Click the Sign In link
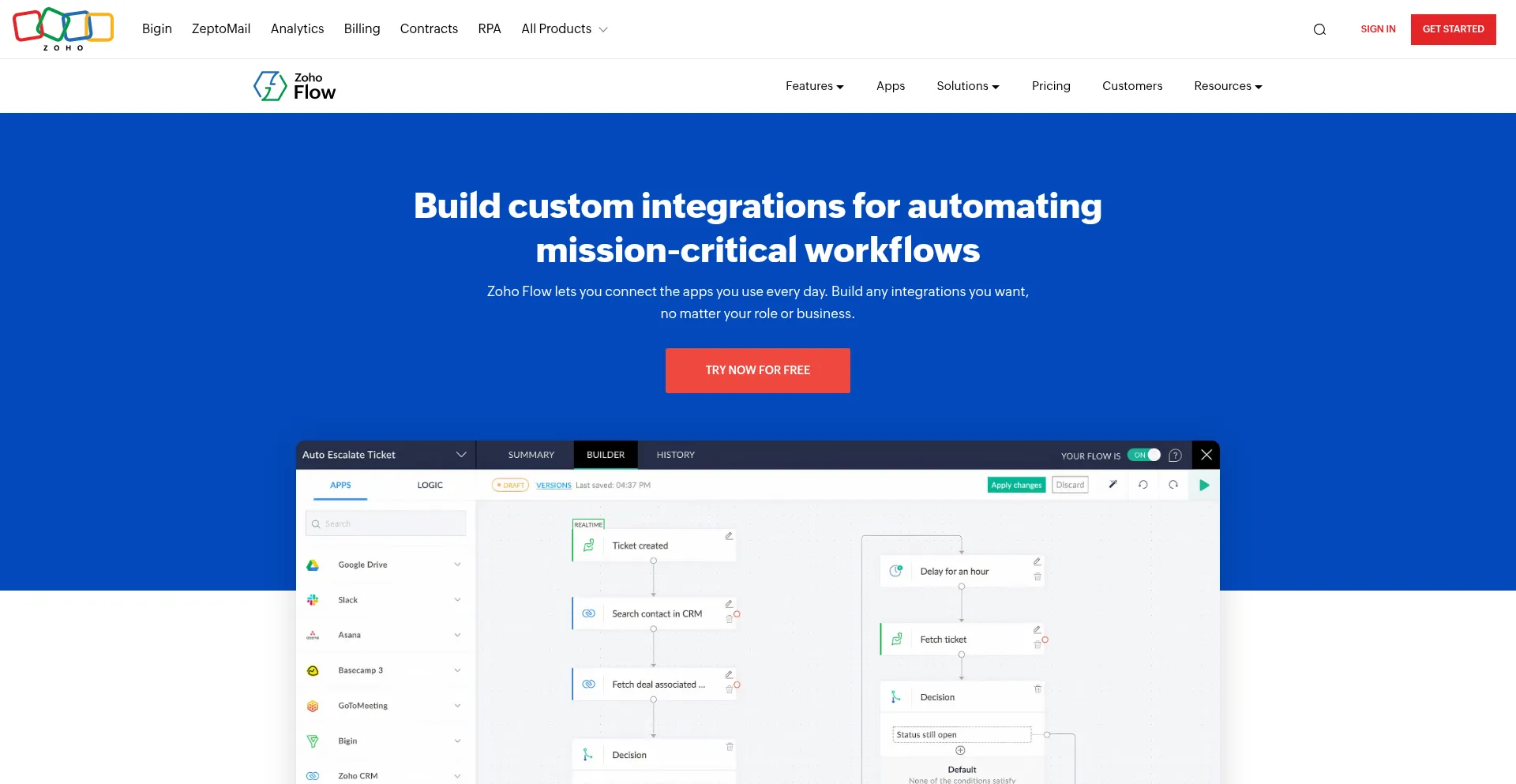 [x=1378, y=29]
